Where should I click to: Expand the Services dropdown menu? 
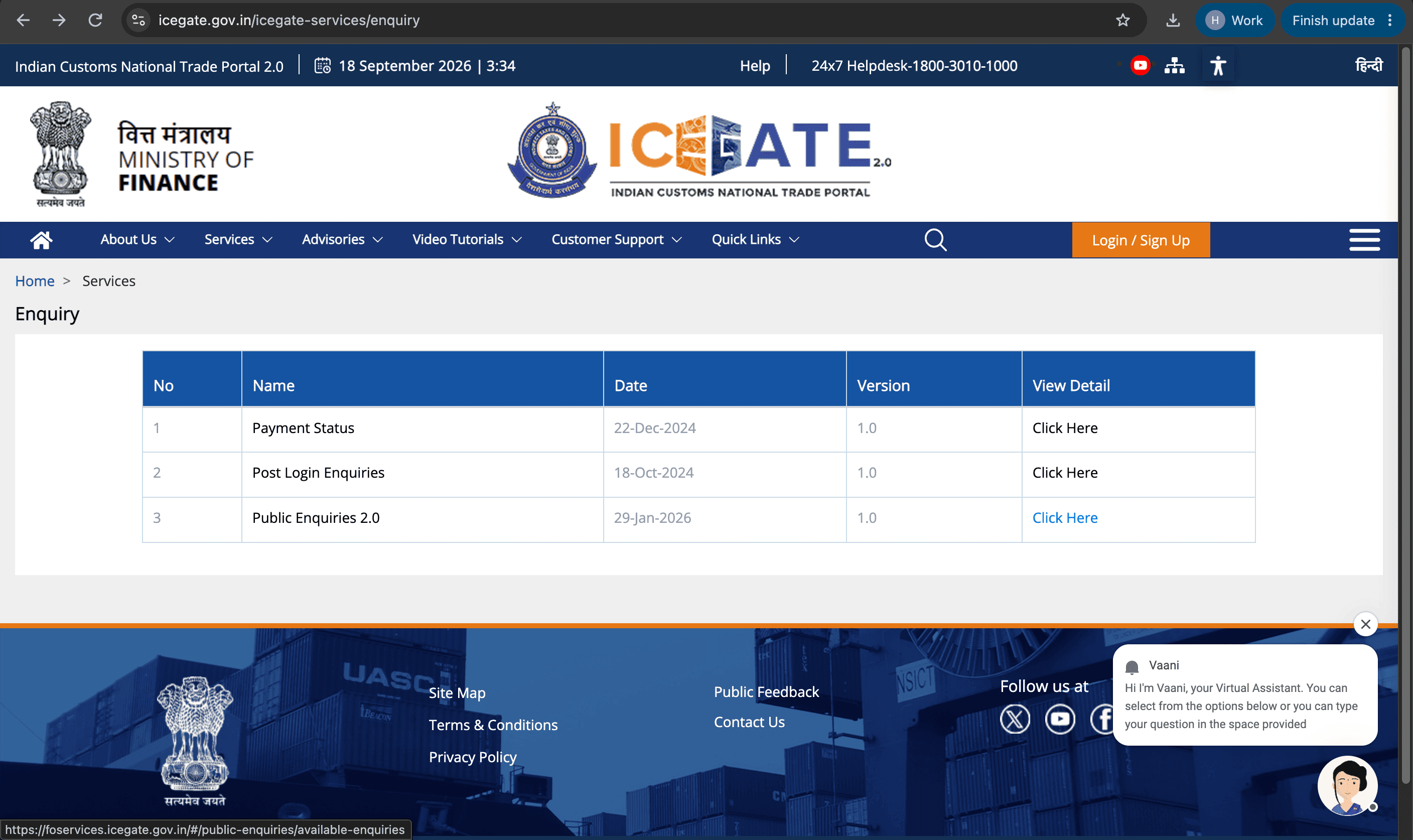pos(238,239)
